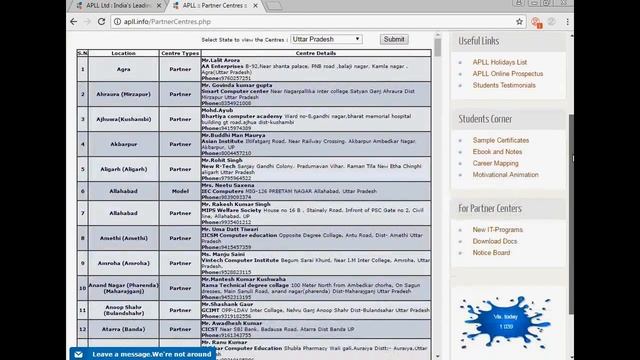Click the Model centre type cell
The image size is (640, 360).
coord(180,191)
